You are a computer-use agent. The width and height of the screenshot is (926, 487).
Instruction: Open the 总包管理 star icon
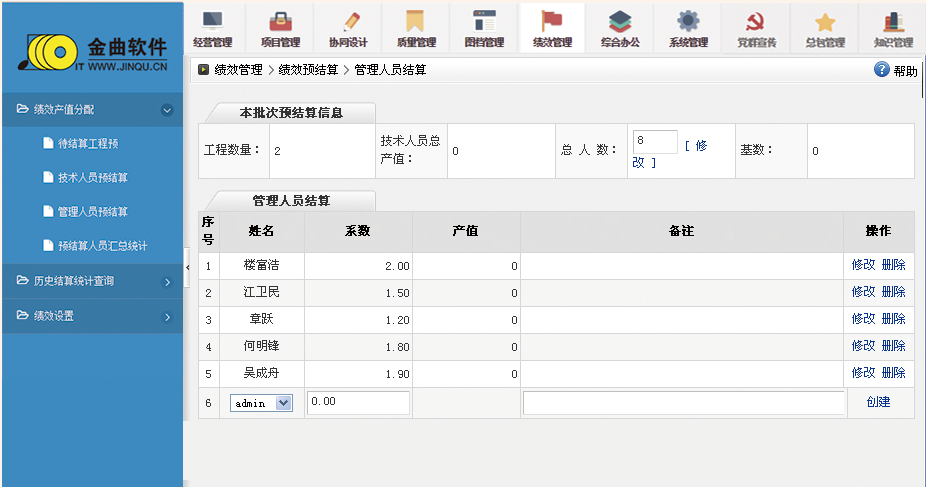pyautogui.click(x=824, y=22)
